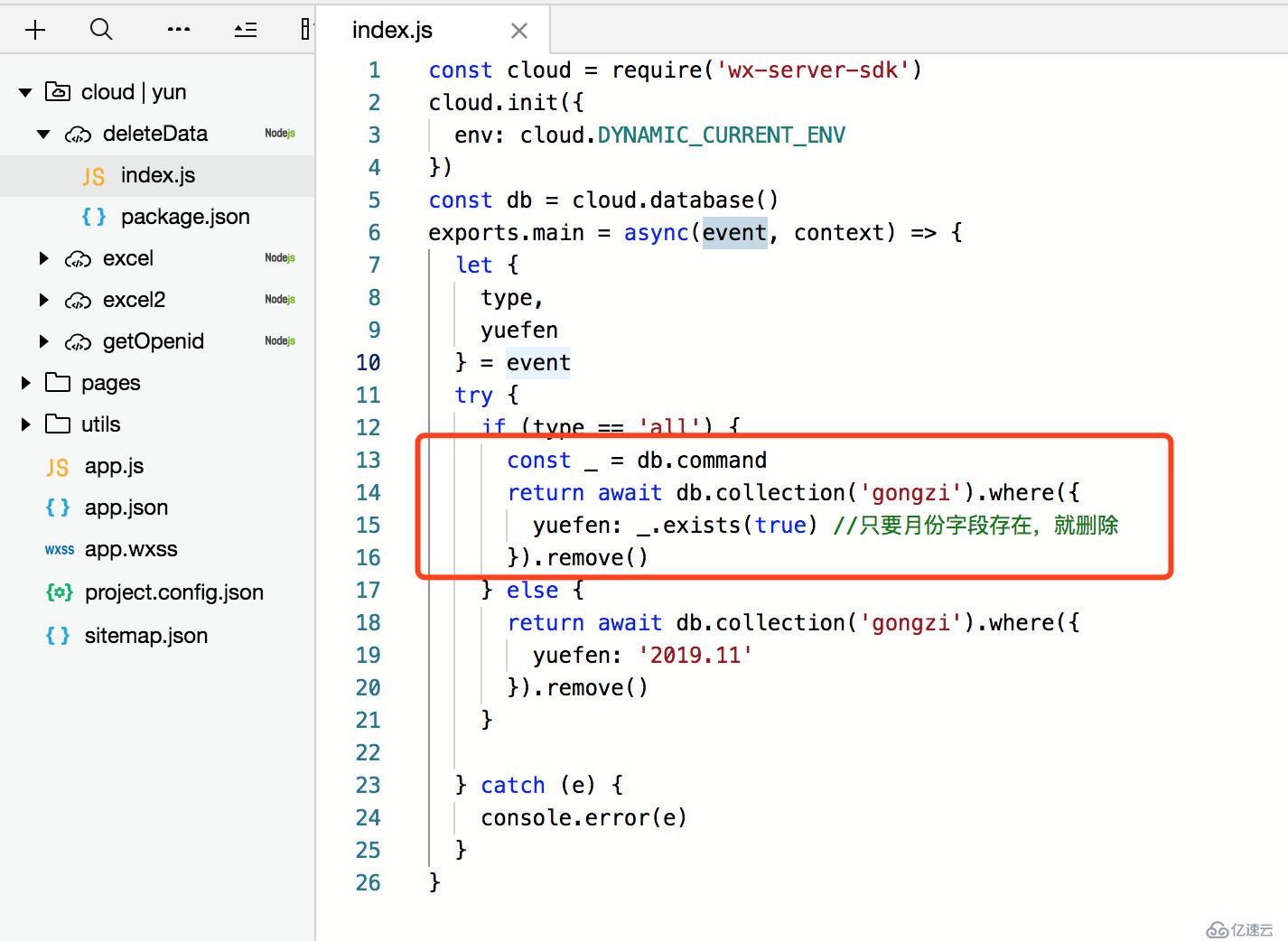Viewport: 1288px width, 941px height.
Task: Select the excel2 folder label
Action: pyautogui.click(x=135, y=300)
